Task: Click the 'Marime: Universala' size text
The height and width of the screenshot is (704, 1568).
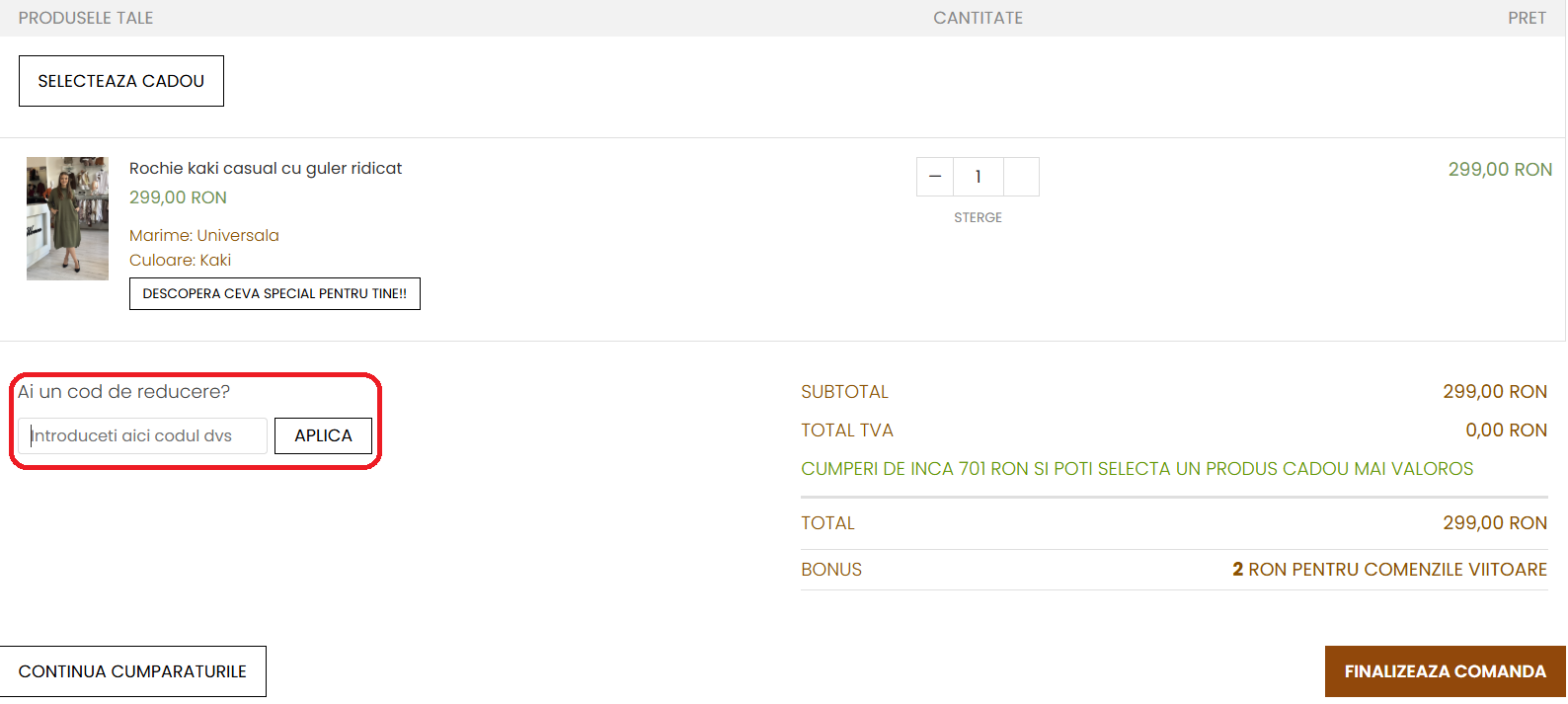Action: click(x=204, y=235)
